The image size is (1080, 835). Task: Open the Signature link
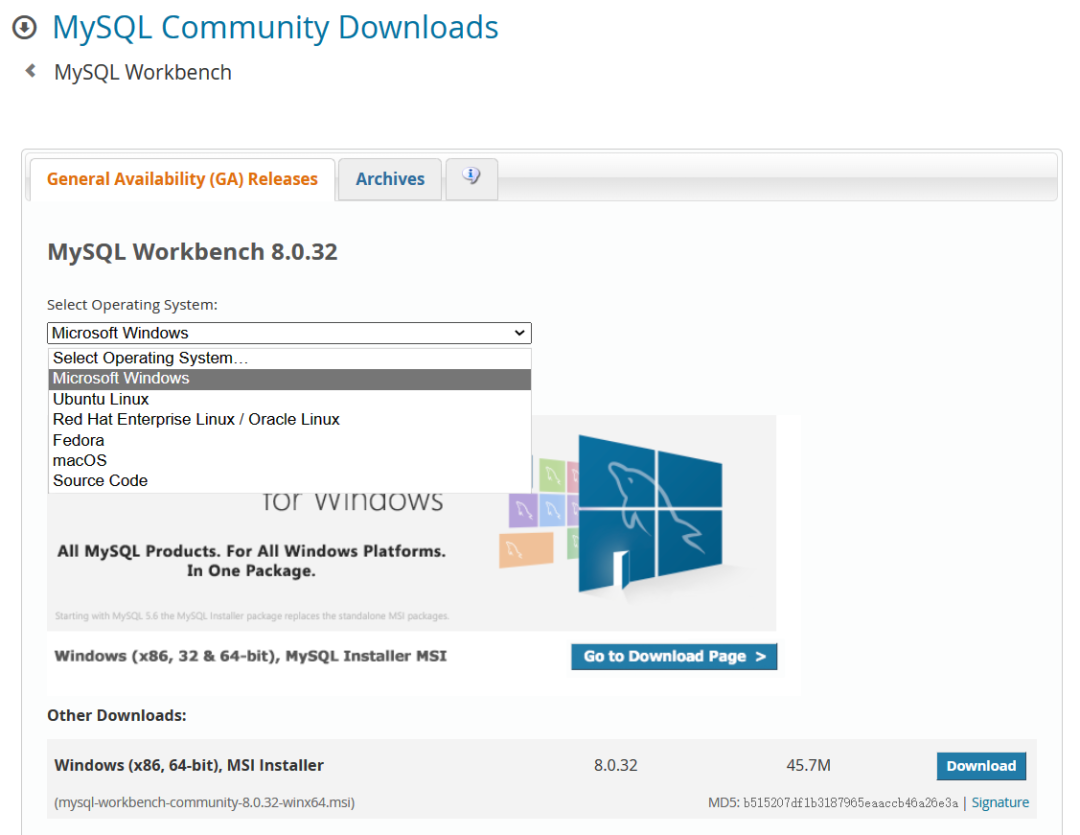point(999,802)
